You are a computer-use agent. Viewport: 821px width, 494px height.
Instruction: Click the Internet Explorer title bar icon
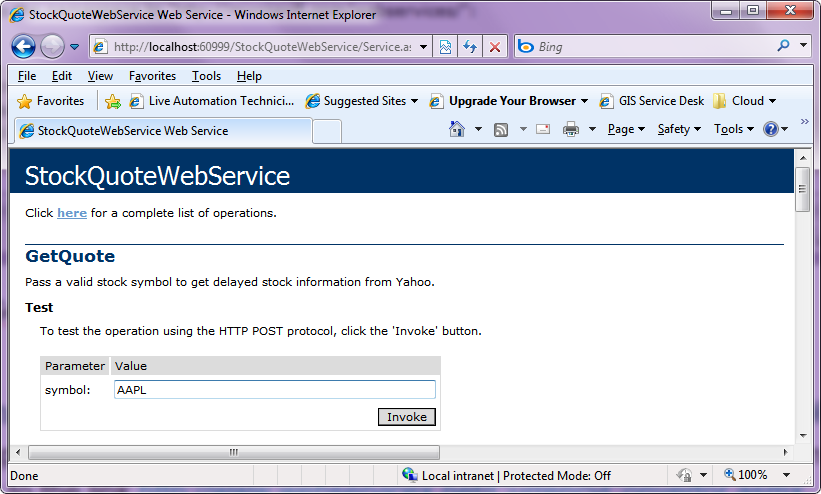pos(17,15)
